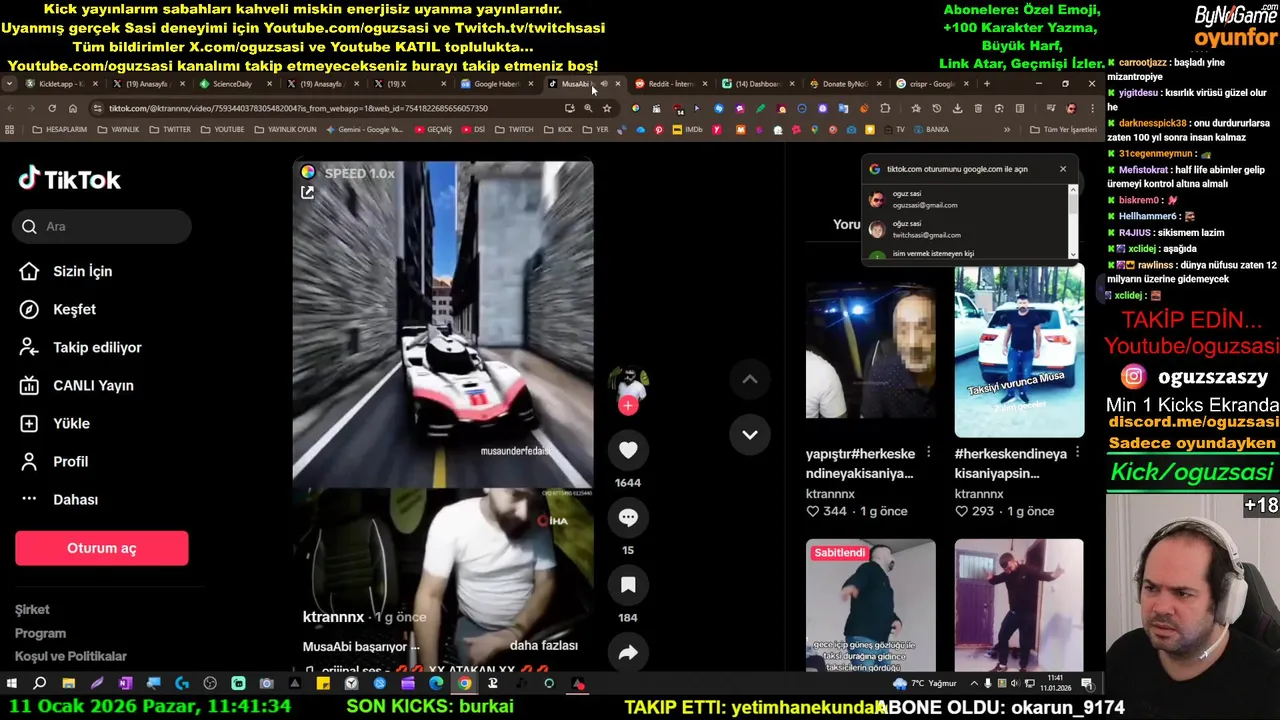Open Program footer link
Viewport: 1280px width, 720px height.
pyautogui.click(x=40, y=633)
